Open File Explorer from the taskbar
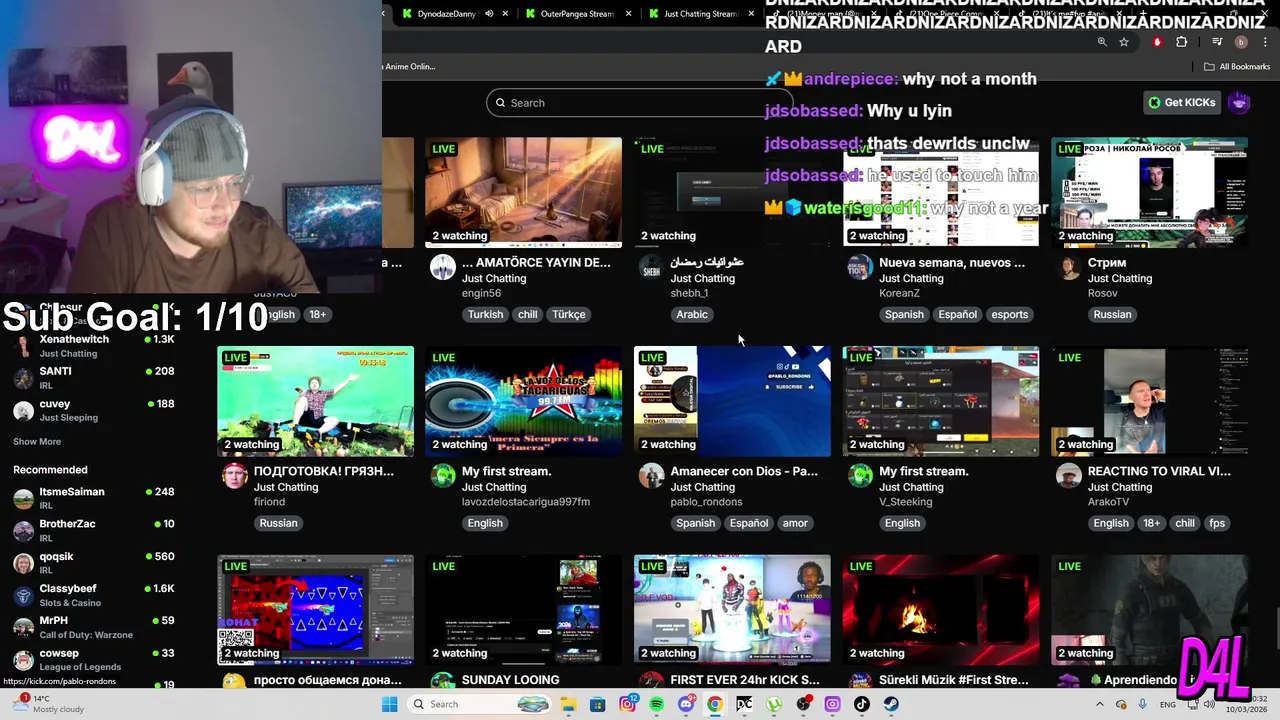 (568, 704)
